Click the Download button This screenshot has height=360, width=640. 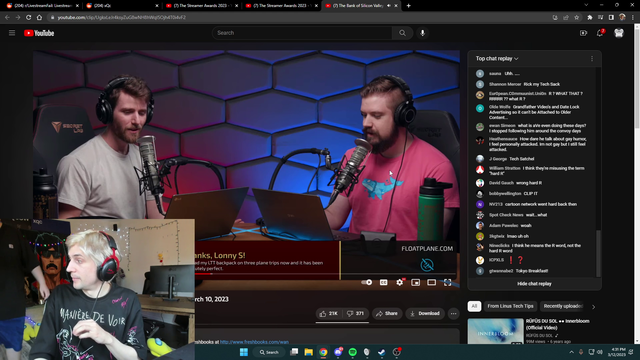(425, 313)
